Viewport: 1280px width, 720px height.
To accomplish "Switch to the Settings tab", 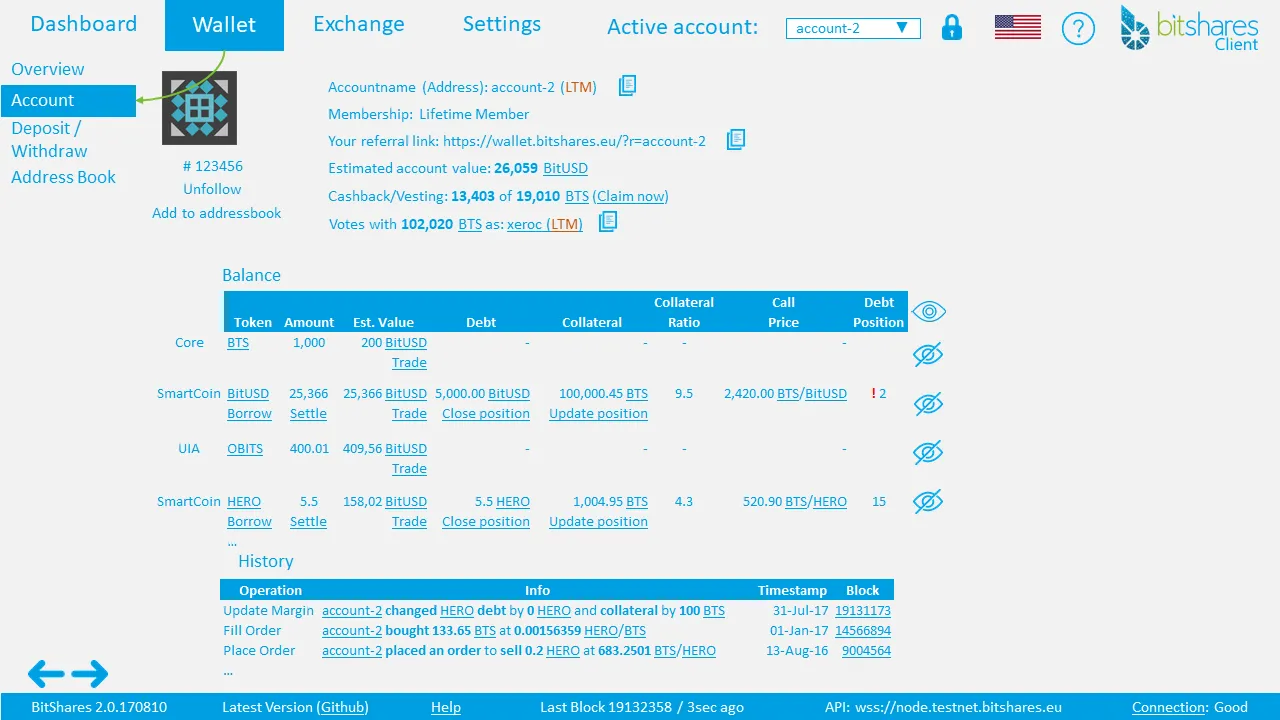I will (502, 24).
